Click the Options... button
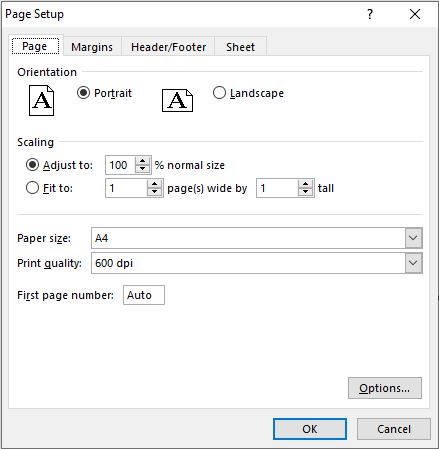This screenshot has width=439, height=449. [x=385, y=388]
